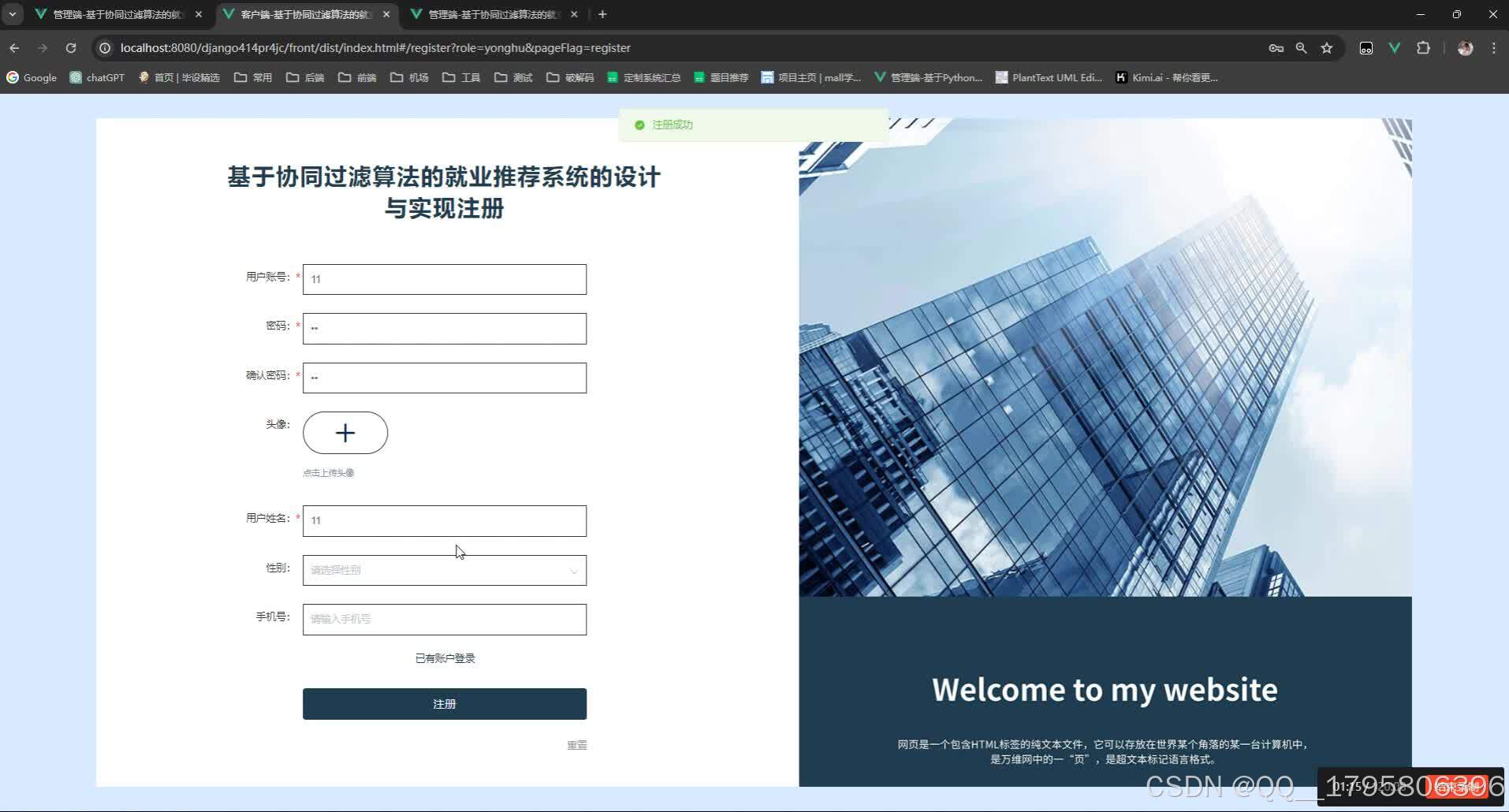Click the 用户账号 input field
Screen dimensions: 1509x812
(x=445, y=279)
